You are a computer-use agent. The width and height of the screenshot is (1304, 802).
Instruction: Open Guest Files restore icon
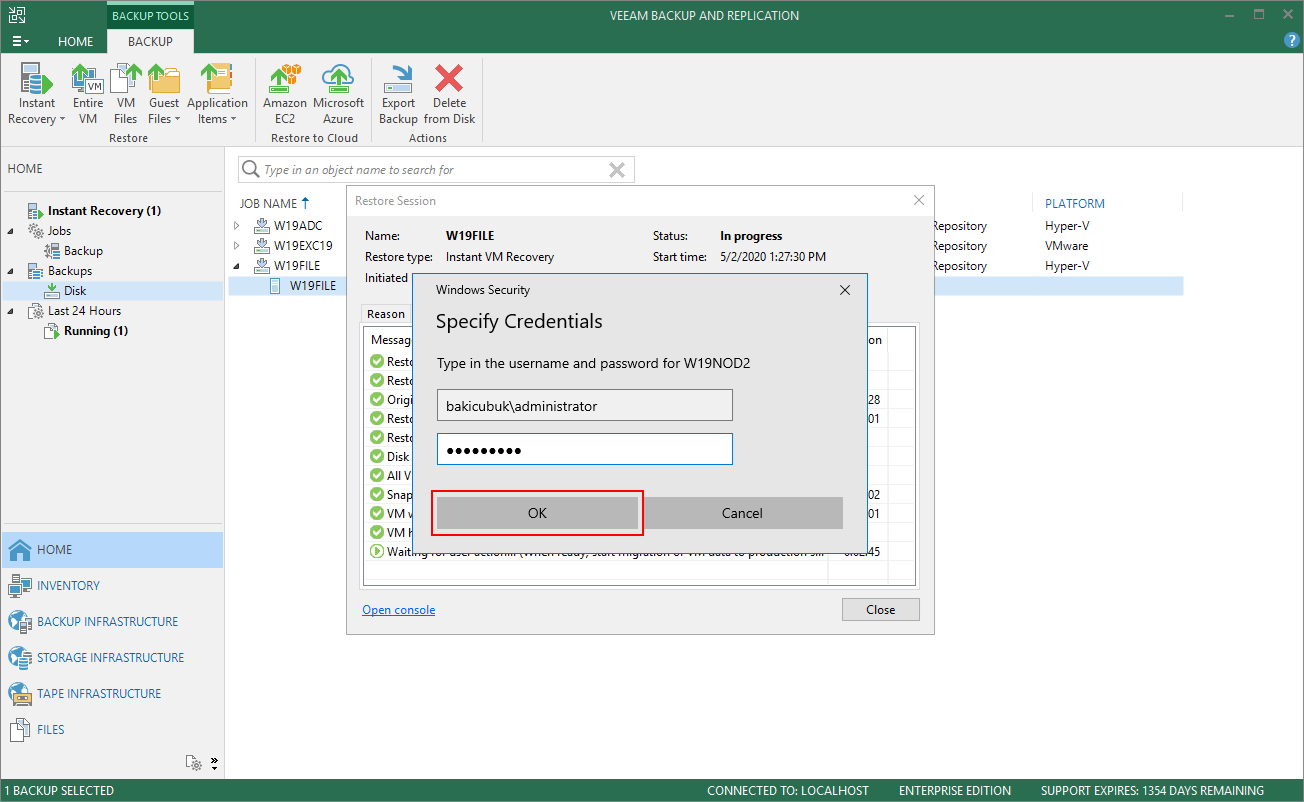click(x=164, y=94)
